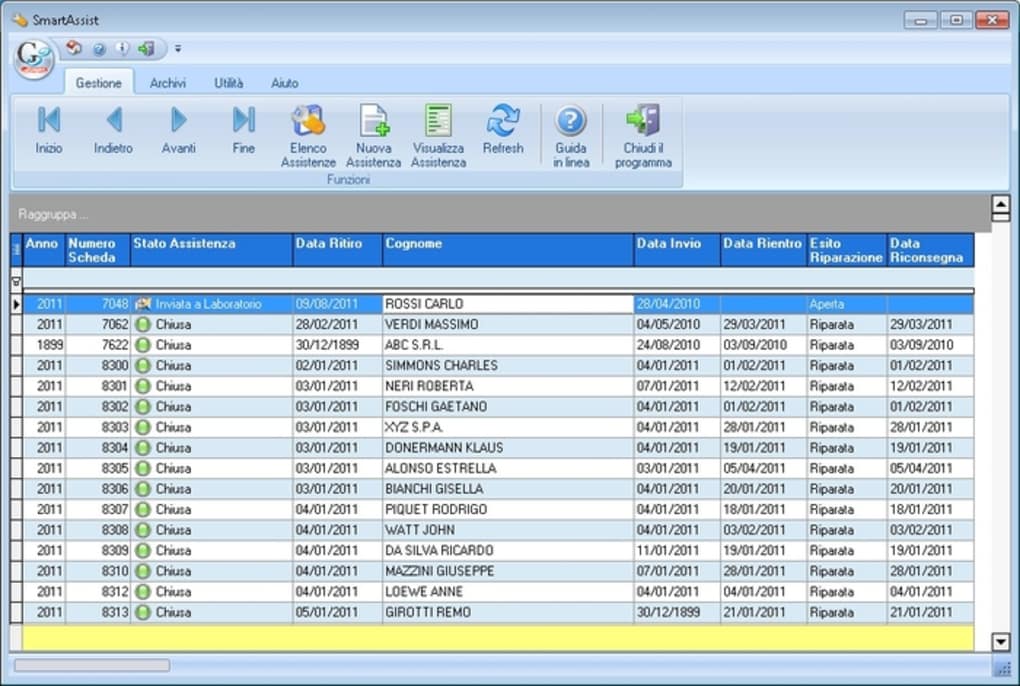Click the green status icon for scheda 8303
The width and height of the screenshot is (1020, 686).
tap(143, 427)
